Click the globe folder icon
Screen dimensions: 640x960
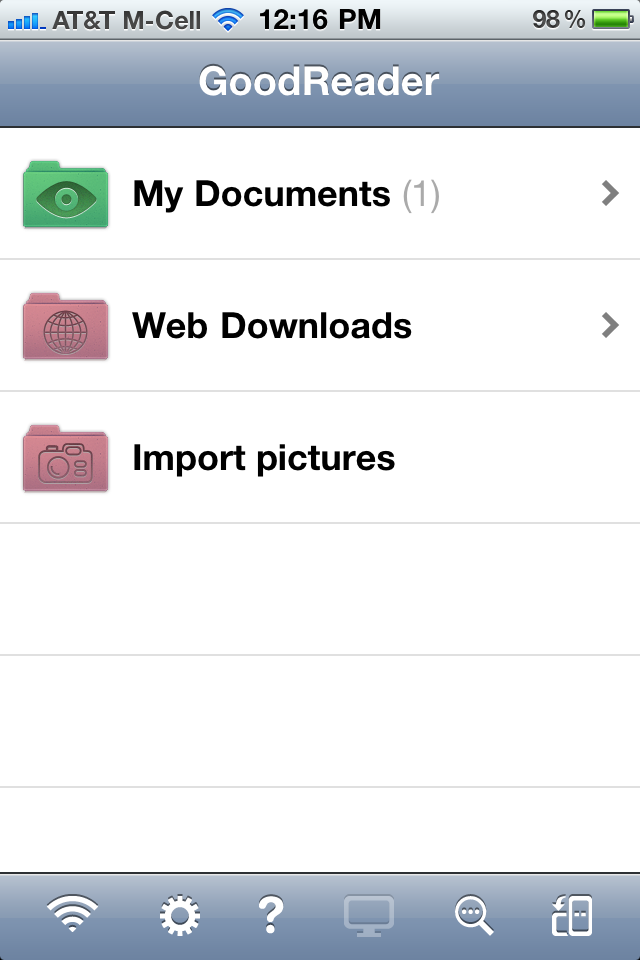click(65, 326)
